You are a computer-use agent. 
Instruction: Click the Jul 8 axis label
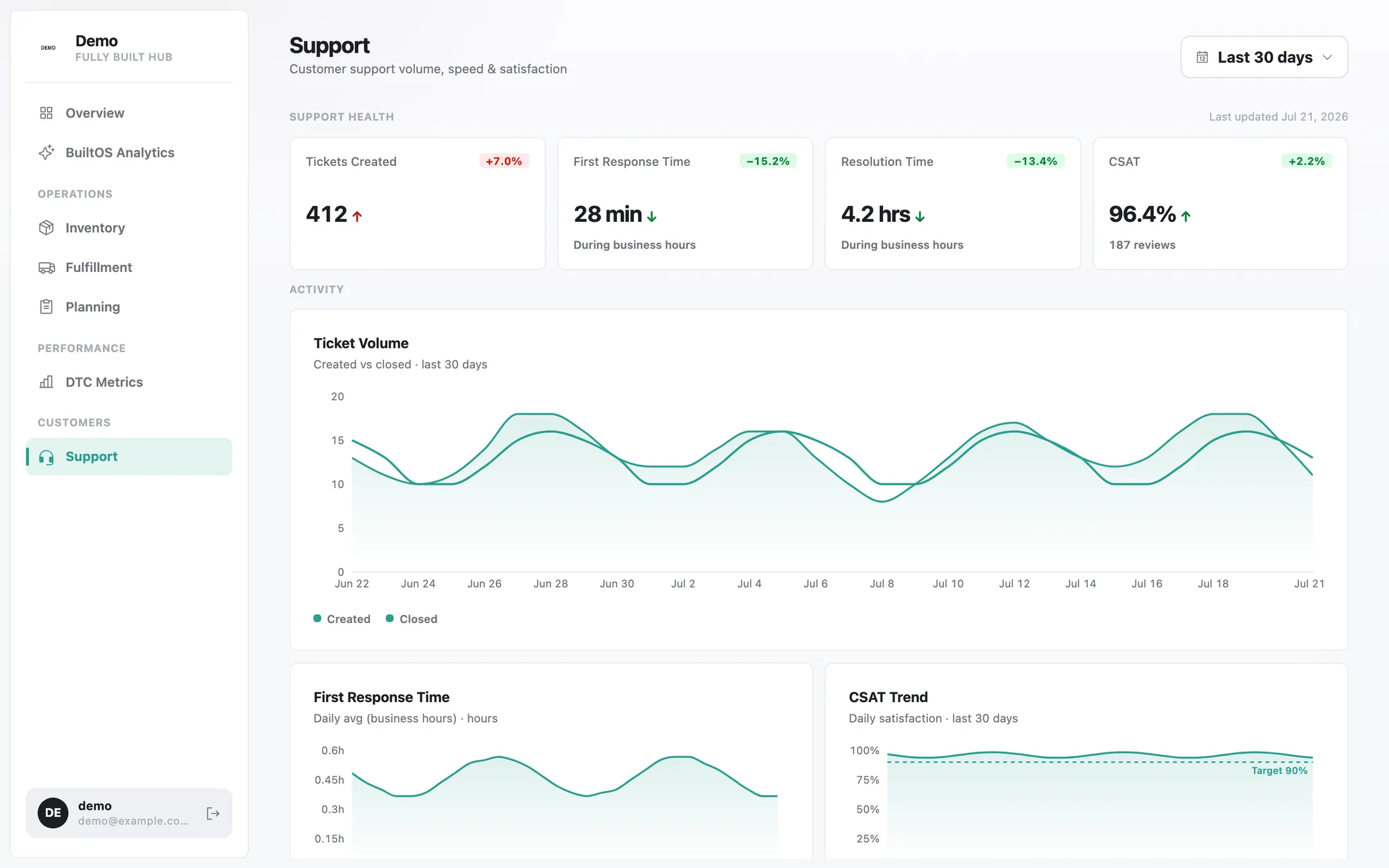click(882, 584)
